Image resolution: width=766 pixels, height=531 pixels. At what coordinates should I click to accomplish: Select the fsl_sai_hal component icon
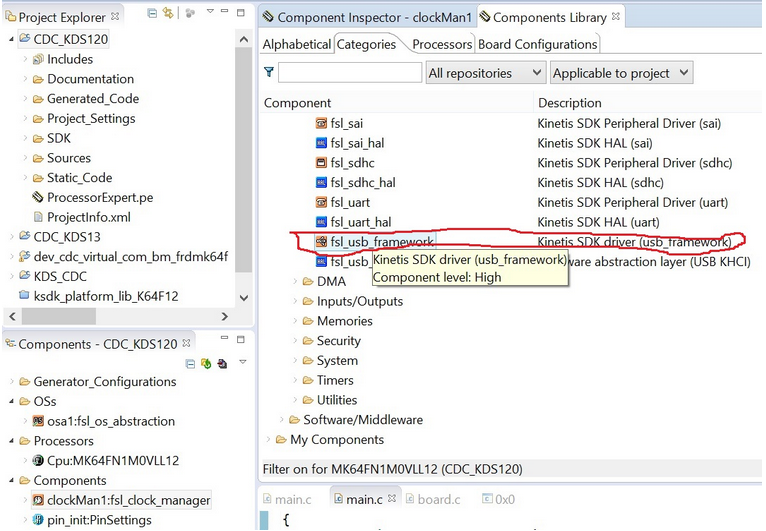[x=321, y=143]
